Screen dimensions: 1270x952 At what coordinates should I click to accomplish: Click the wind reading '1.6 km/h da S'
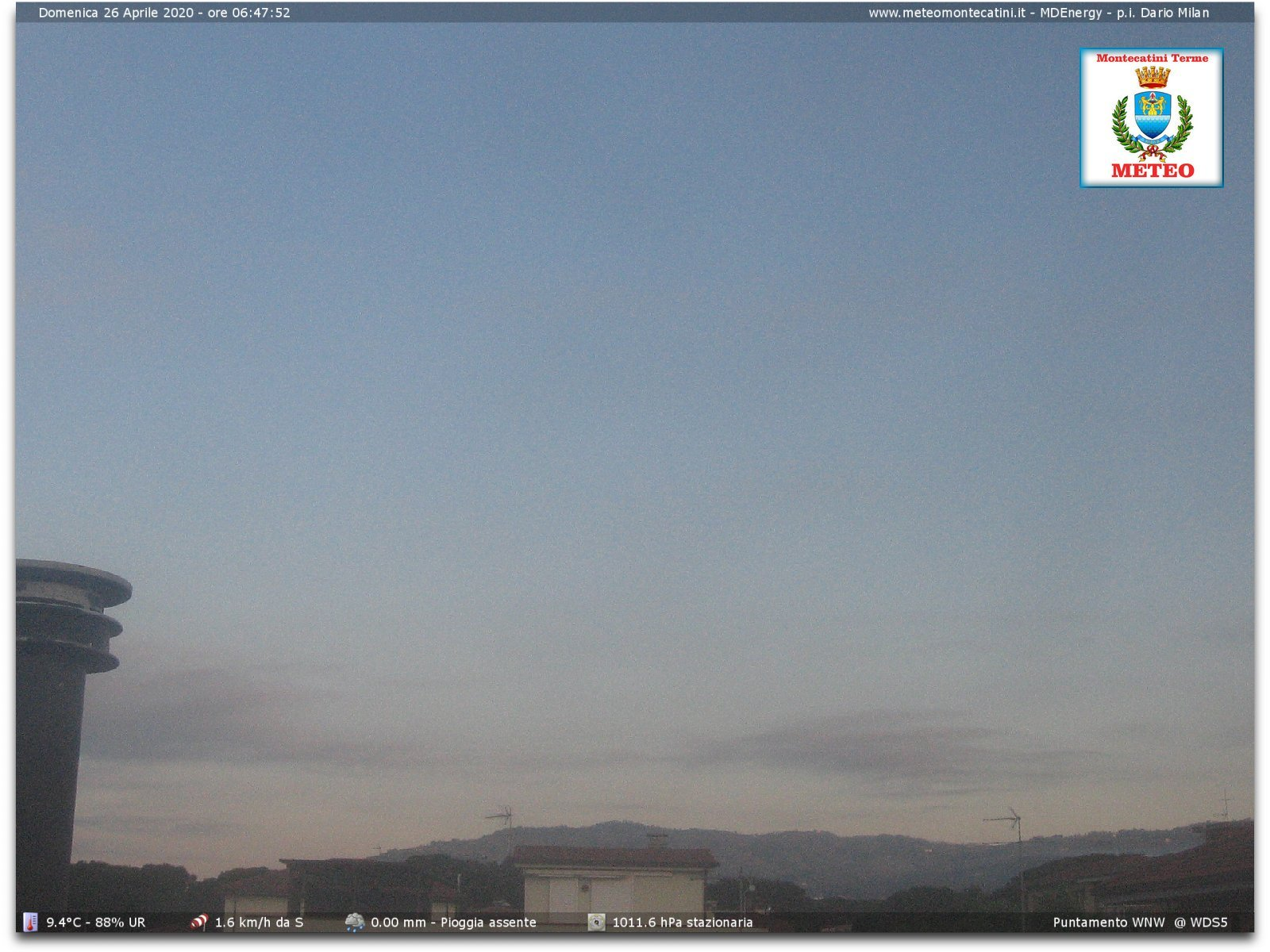(x=259, y=923)
